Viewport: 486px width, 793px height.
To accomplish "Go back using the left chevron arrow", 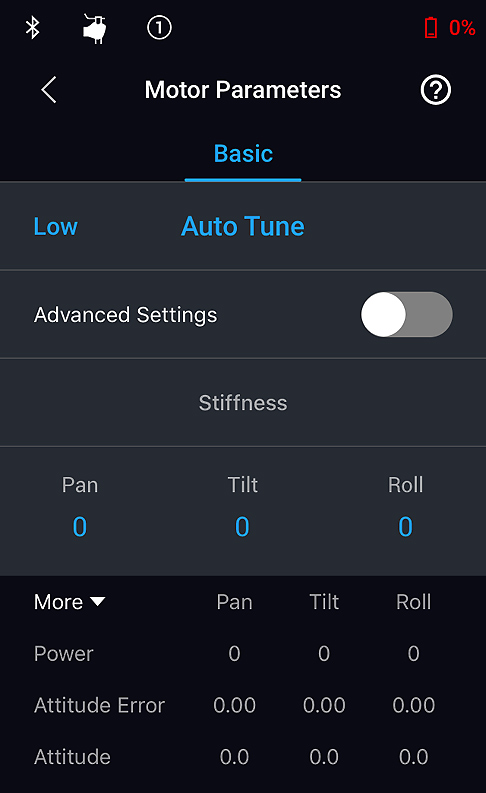I will pos(49,90).
